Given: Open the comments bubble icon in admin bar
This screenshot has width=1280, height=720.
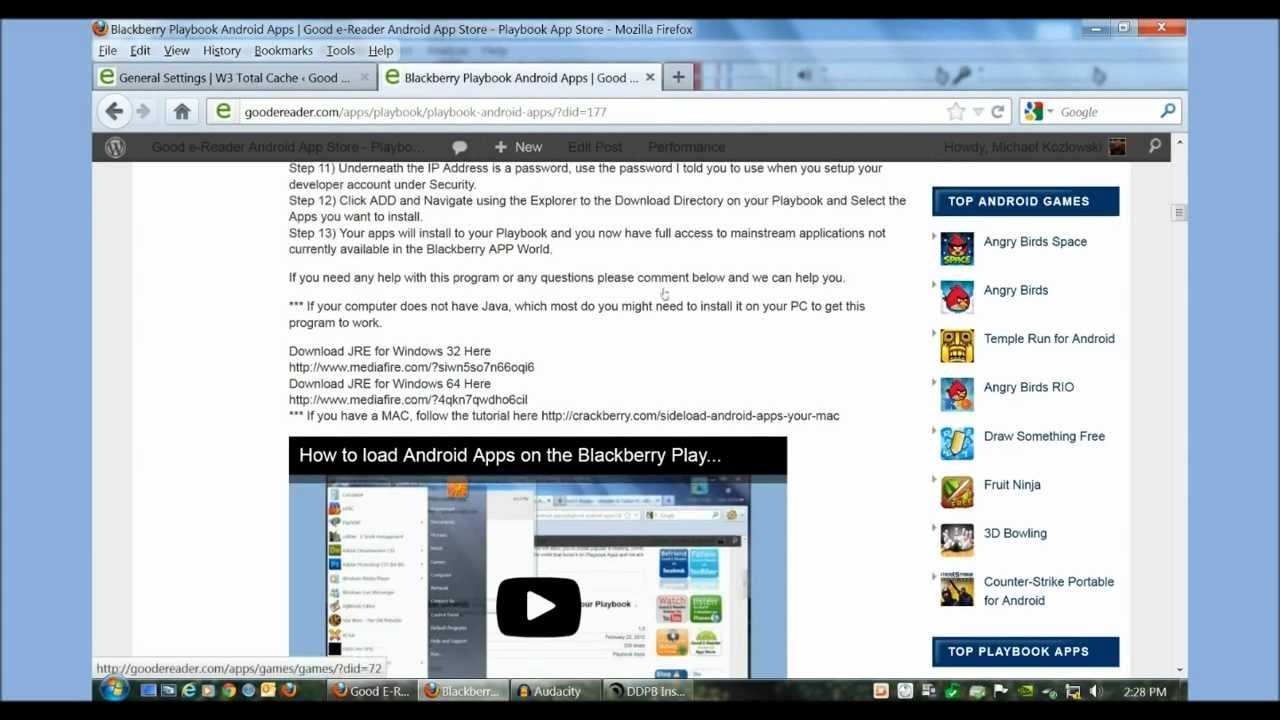Looking at the screenshot, I should tap(459, 146).
